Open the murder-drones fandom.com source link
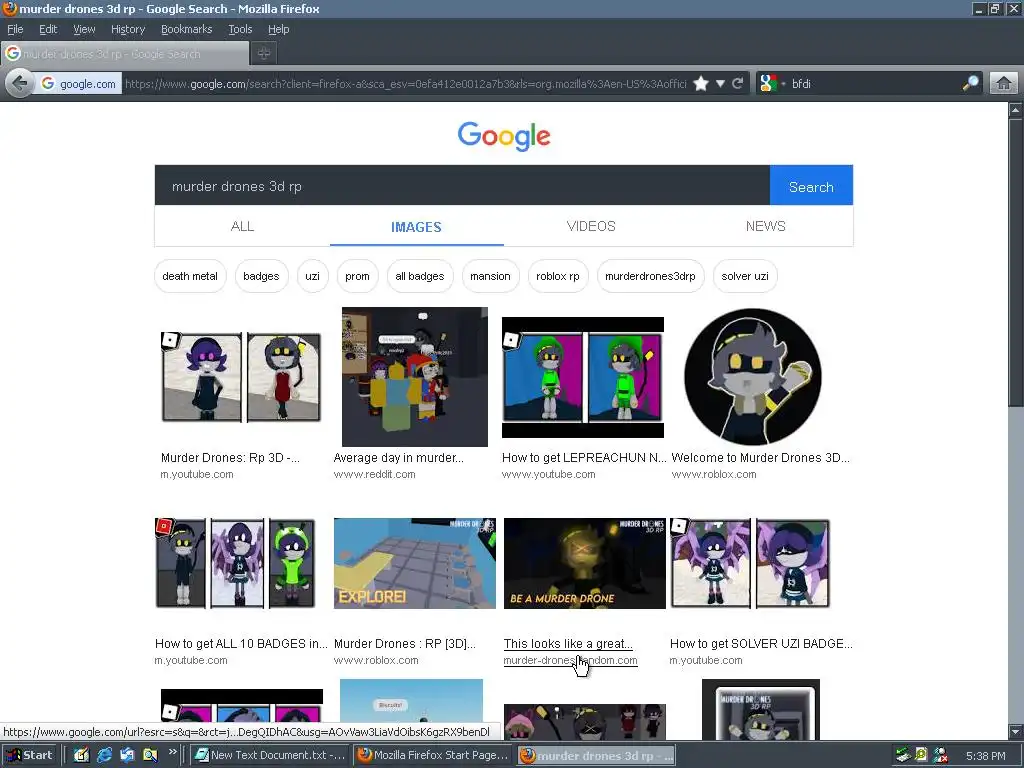 pos(570,660)
